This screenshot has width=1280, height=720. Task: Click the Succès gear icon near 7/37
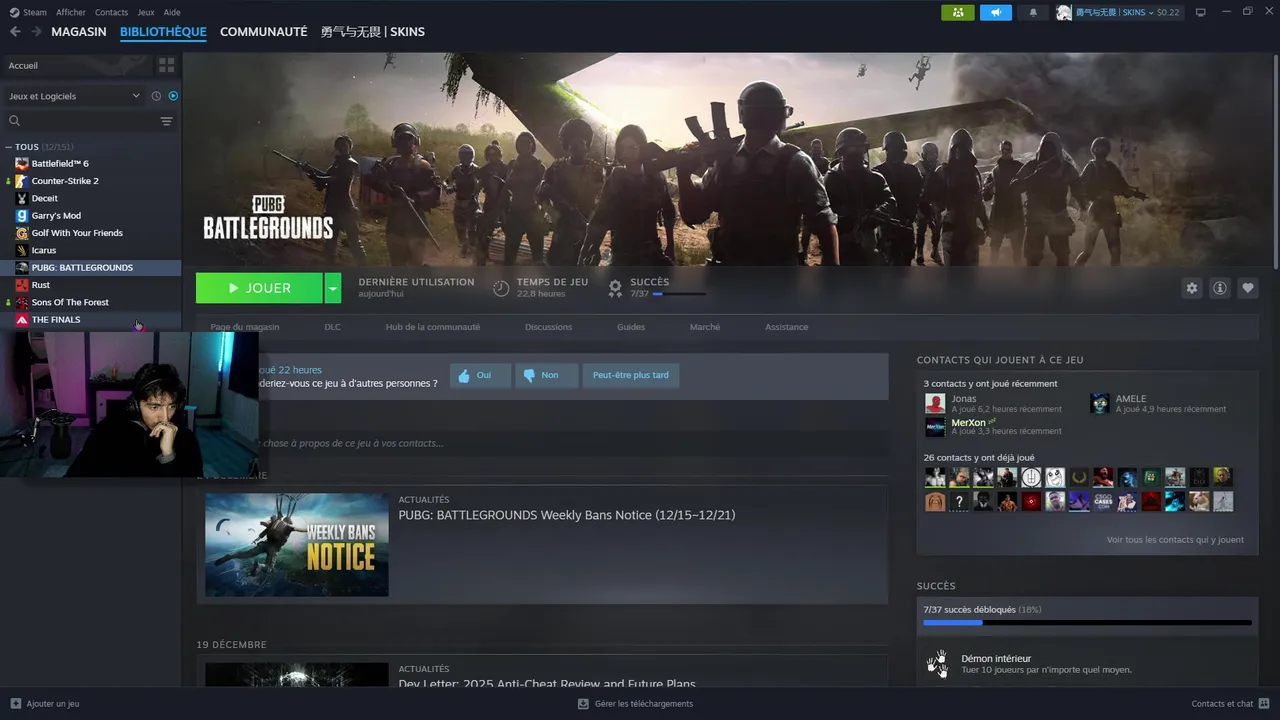coord(615,288)
